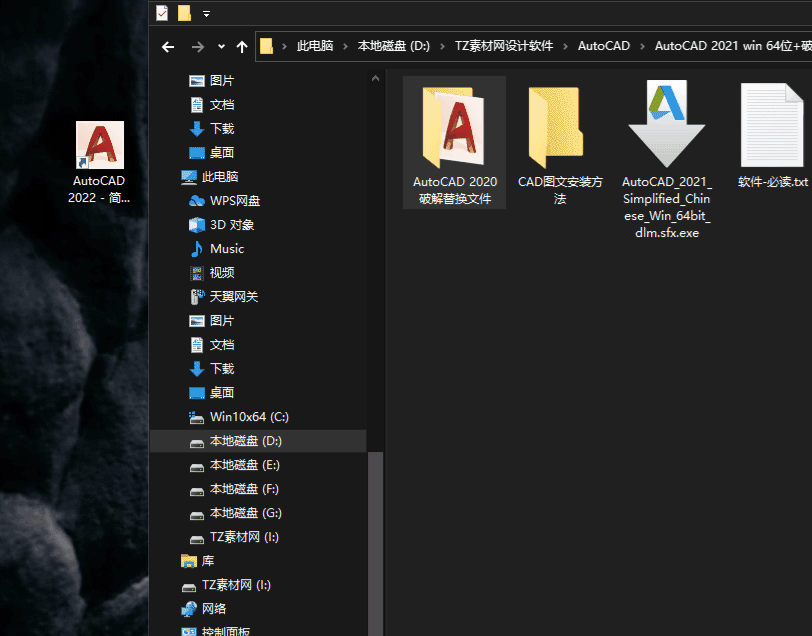Click the Back navigation arrow
The image size is (812, 636).
[x=168, y=47]
